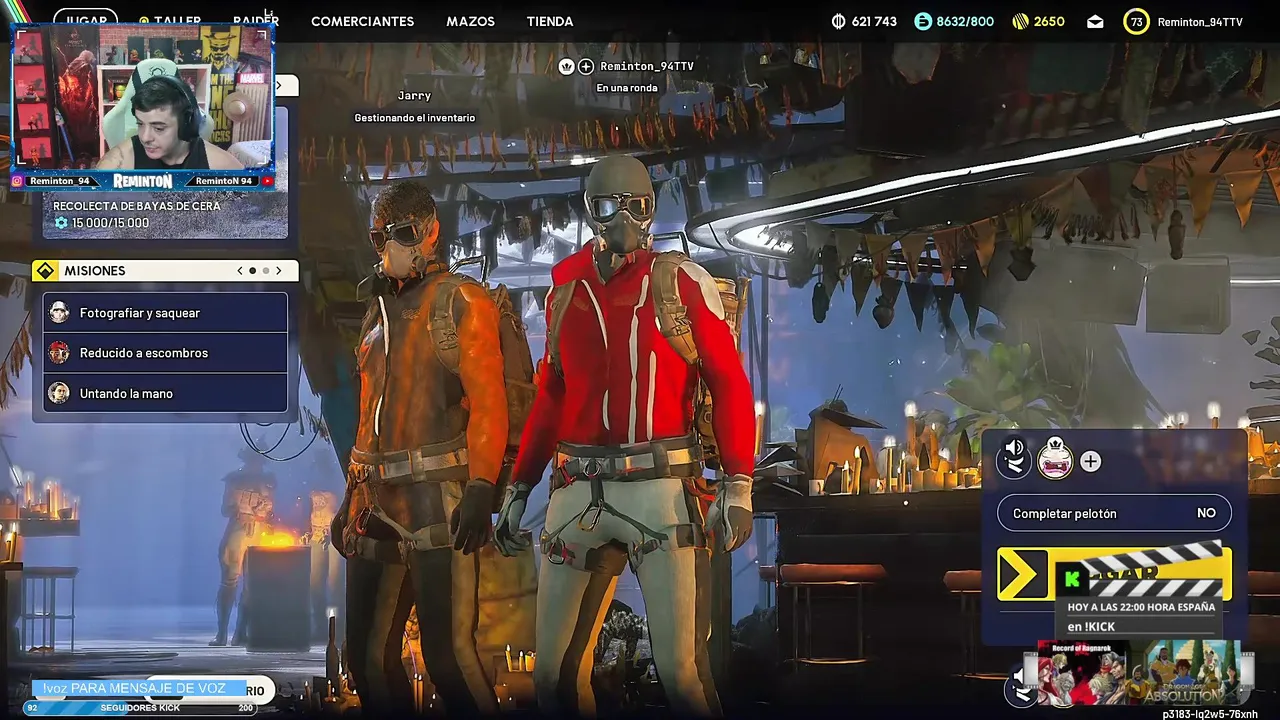Click the yellow play arrow start button
The image size is (1280, 720).
[1021, 575]
